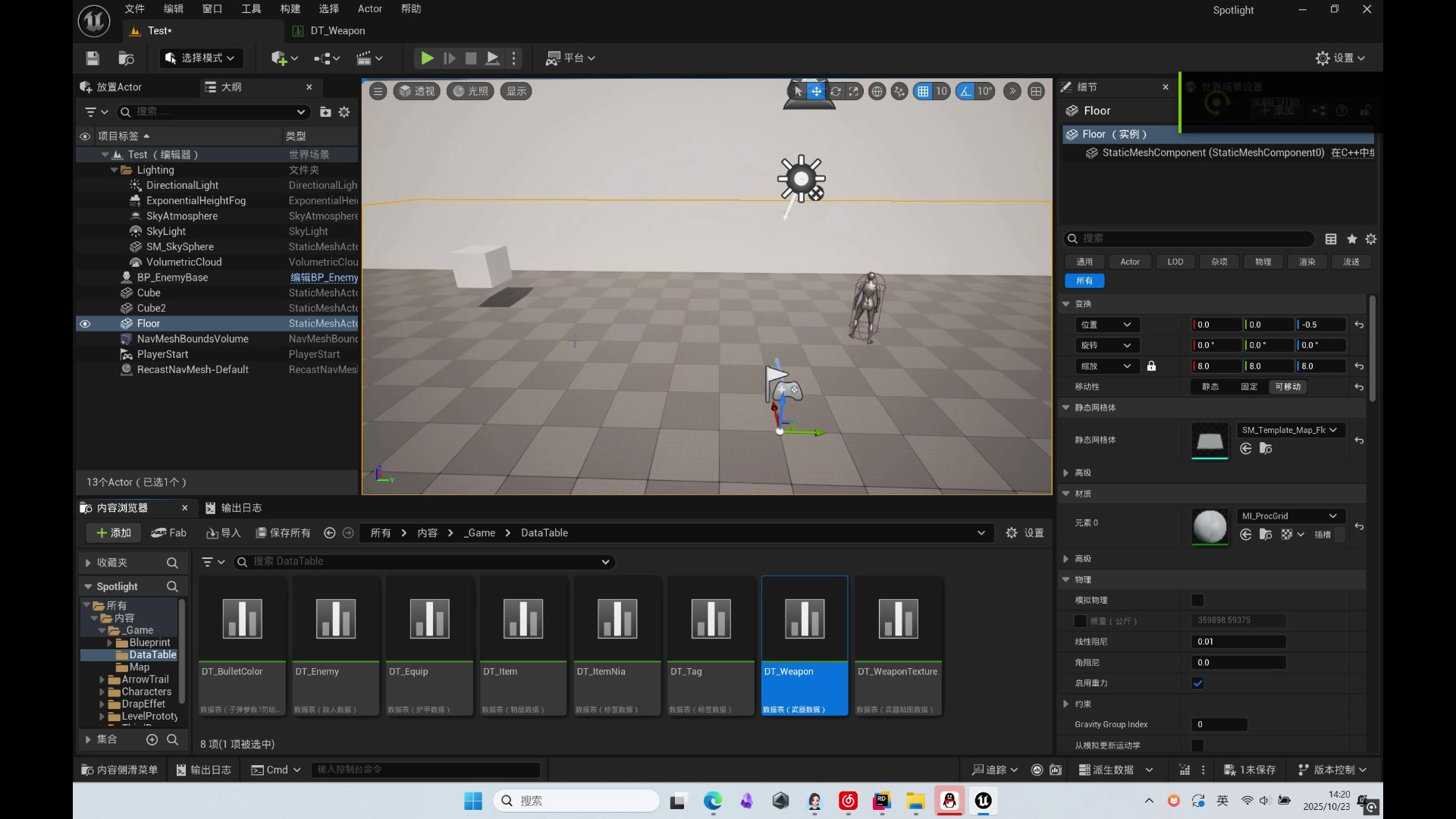The height and width of the screenshot is (819, 1456).
Task: Open the Actor menu in menu bar
Action: pos(369,9)
